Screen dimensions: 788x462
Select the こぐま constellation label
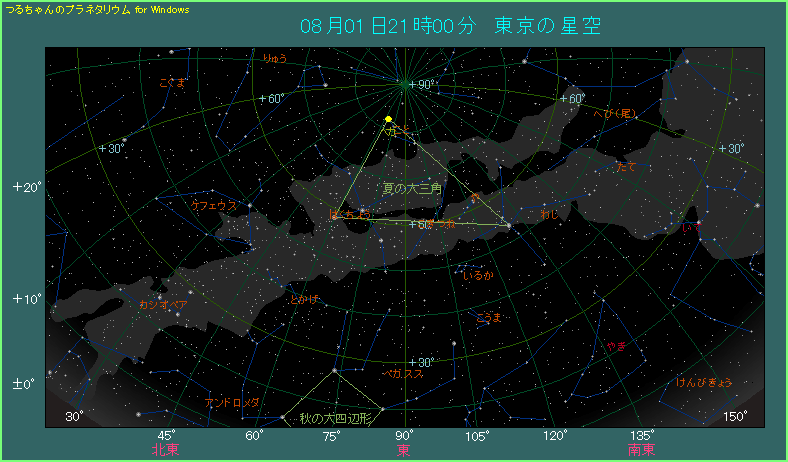(x=172, y=84)
